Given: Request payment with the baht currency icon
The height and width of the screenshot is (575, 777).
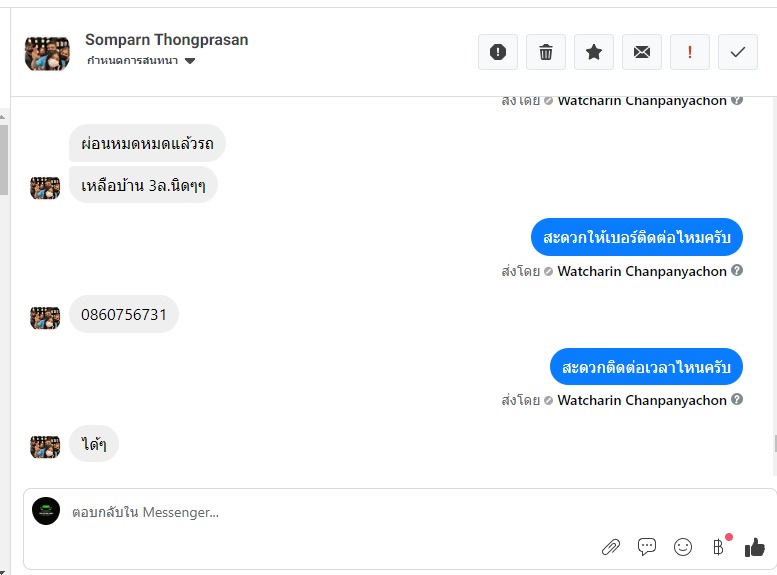Looking at the screenshot, I should point(718,547).
